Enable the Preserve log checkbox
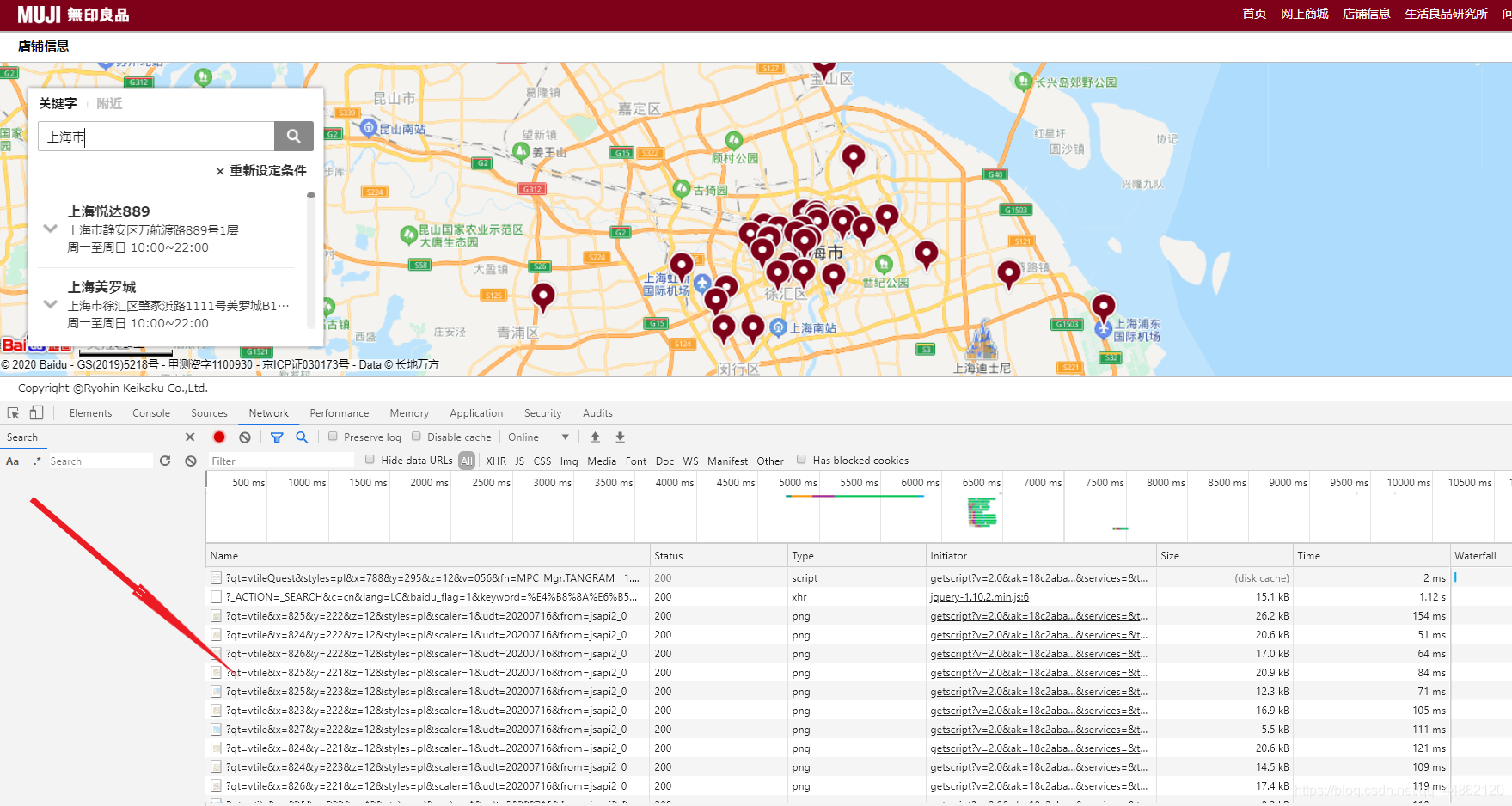 pos(333,437)
